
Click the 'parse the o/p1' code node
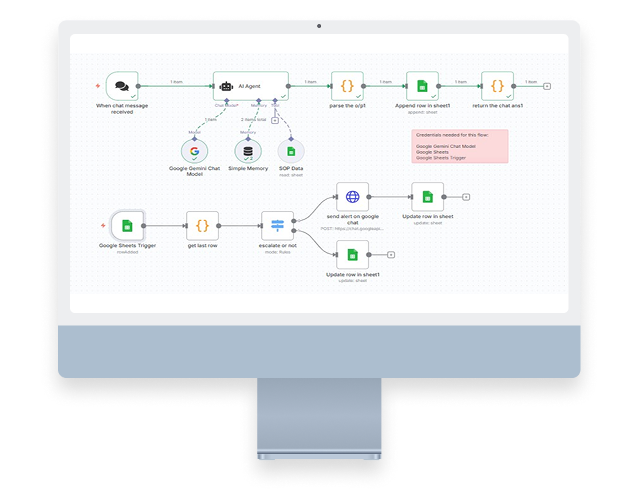pos(345,86)
